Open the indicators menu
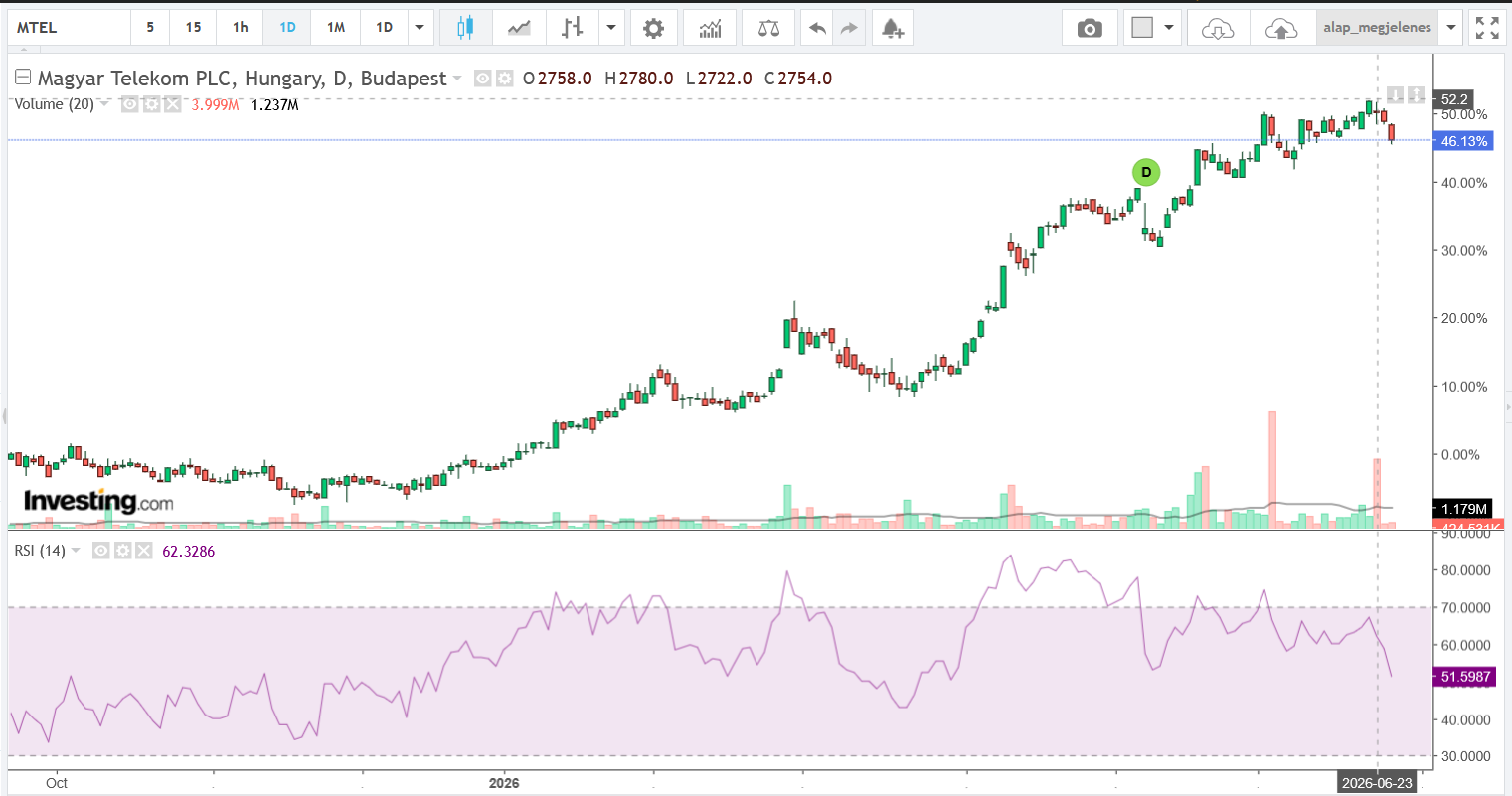 pos(710,28)
